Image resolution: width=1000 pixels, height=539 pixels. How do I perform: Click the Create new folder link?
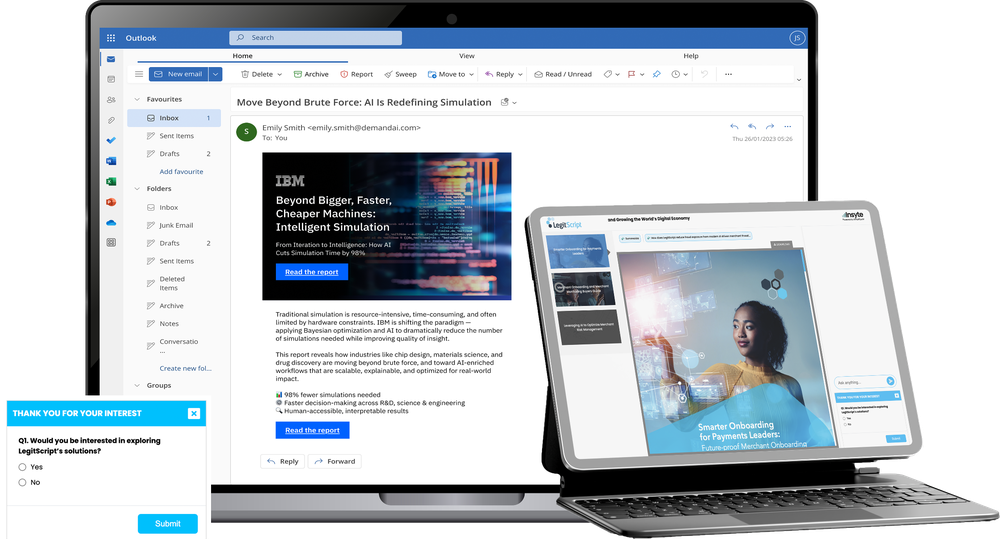click(x=186, y=368)
